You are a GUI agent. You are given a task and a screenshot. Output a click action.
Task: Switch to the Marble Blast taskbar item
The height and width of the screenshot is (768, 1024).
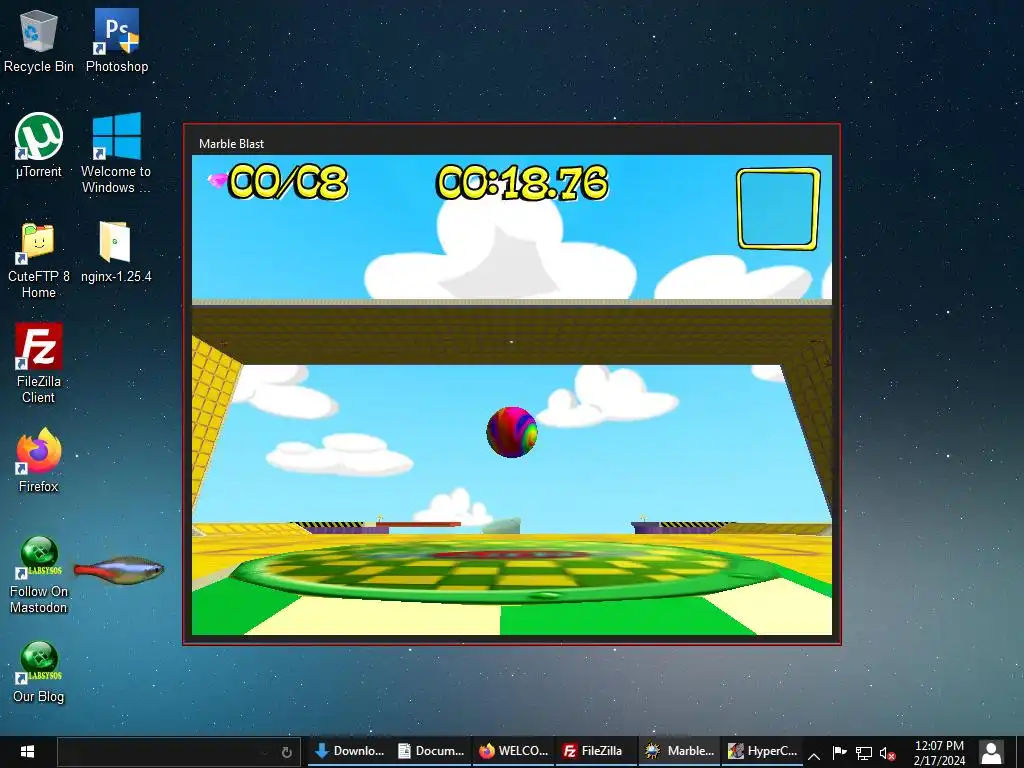[679, 751]
